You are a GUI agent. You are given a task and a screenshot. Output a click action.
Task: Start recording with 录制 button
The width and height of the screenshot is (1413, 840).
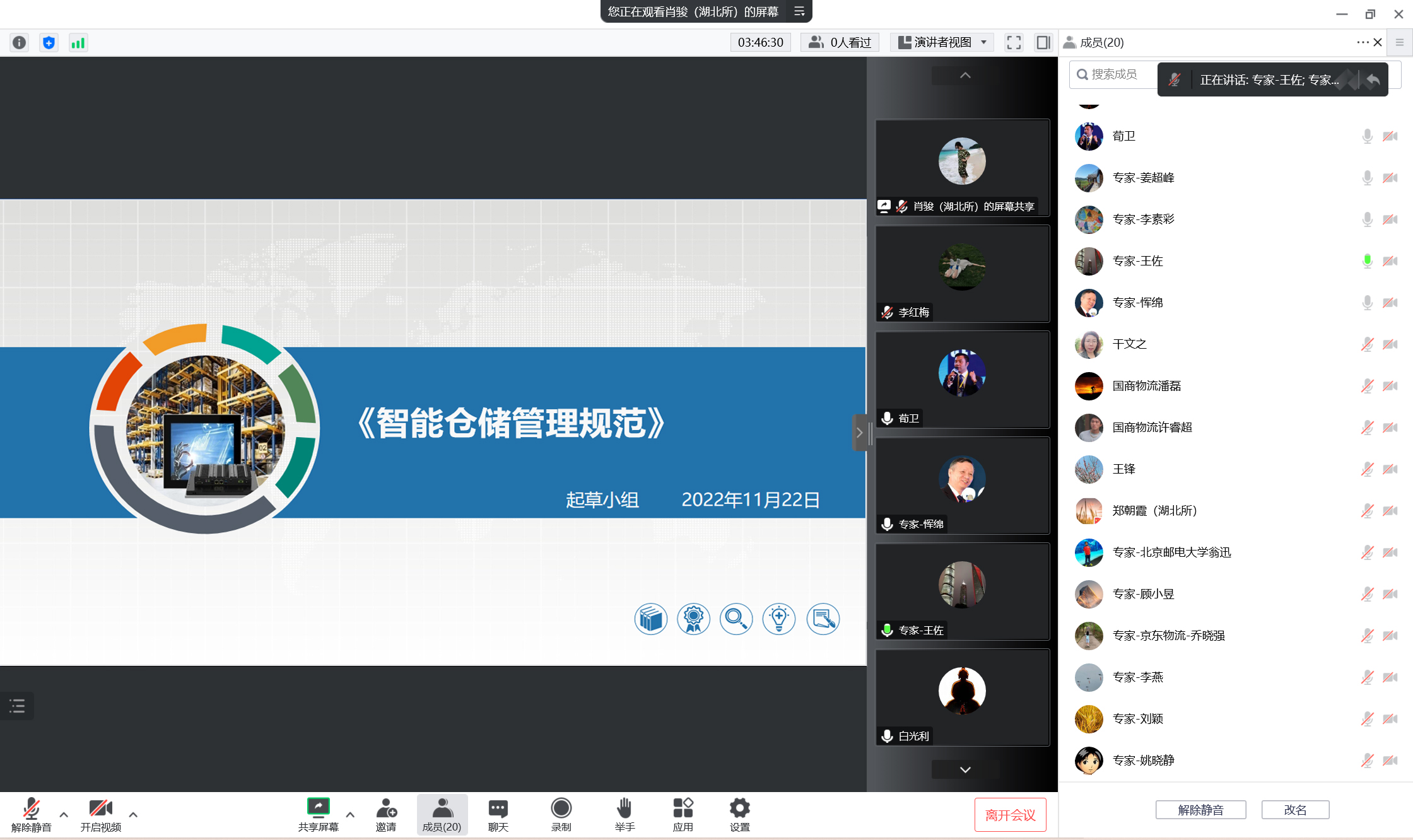(x=561, y=814)
